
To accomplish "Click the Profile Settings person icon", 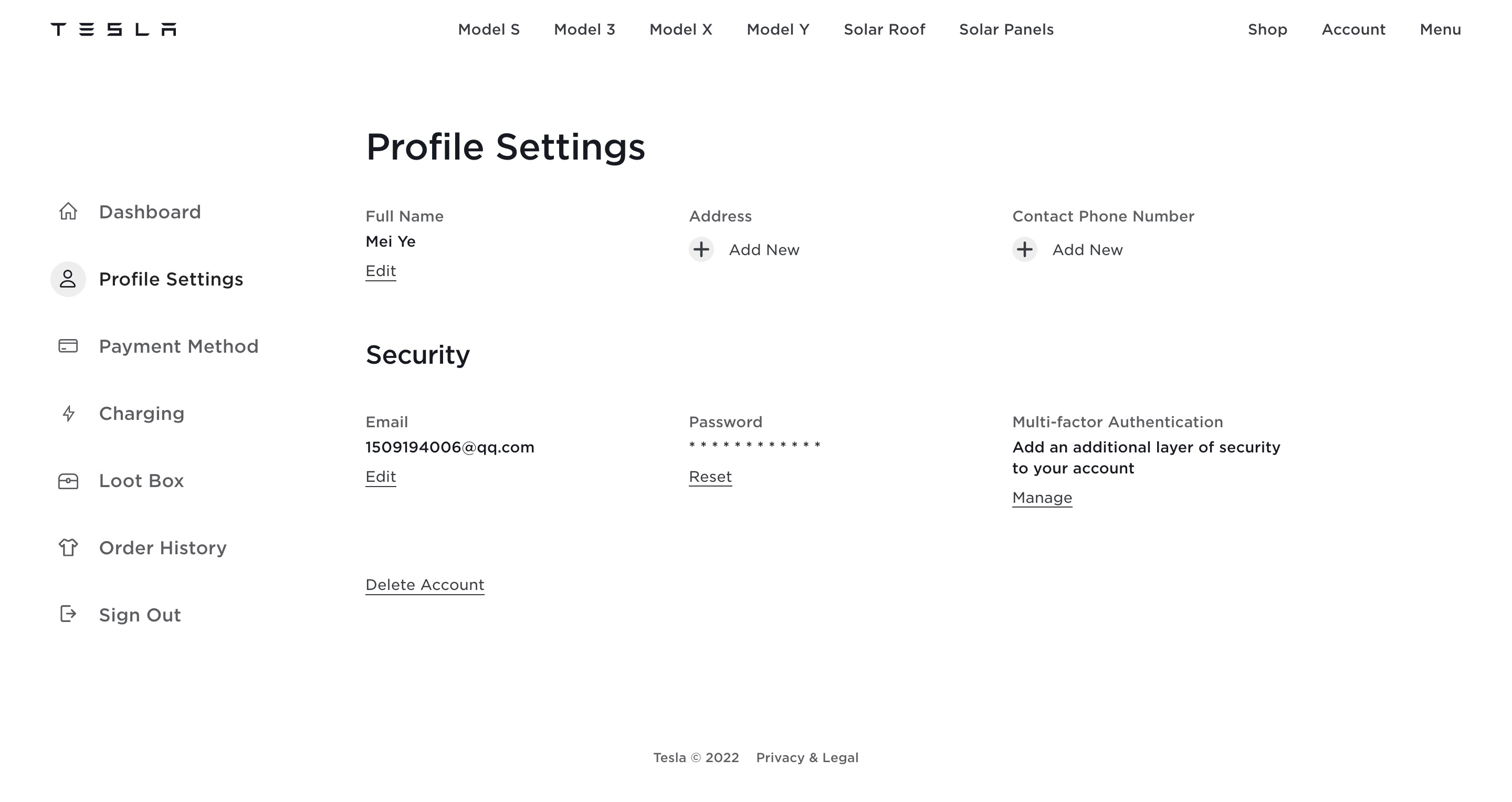I will point(68,279).
